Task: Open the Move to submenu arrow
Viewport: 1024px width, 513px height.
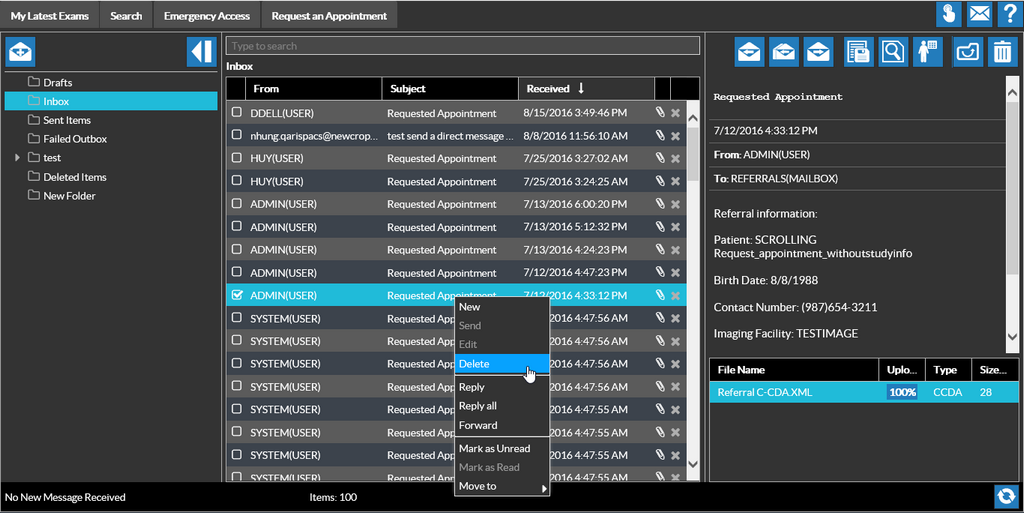Action: pyautogui.click(x=544, y=487)
